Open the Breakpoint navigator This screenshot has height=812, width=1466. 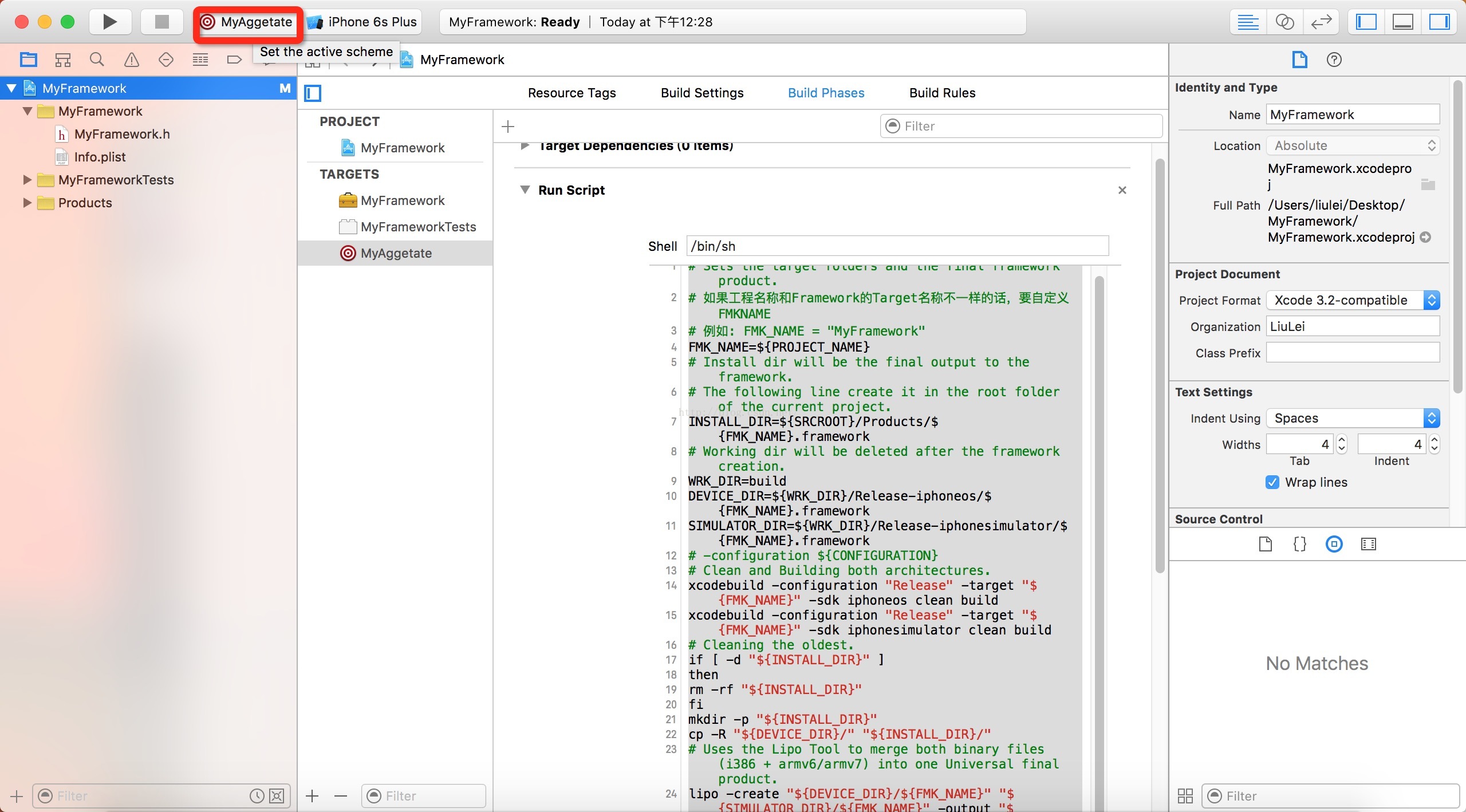pos(235,60)
